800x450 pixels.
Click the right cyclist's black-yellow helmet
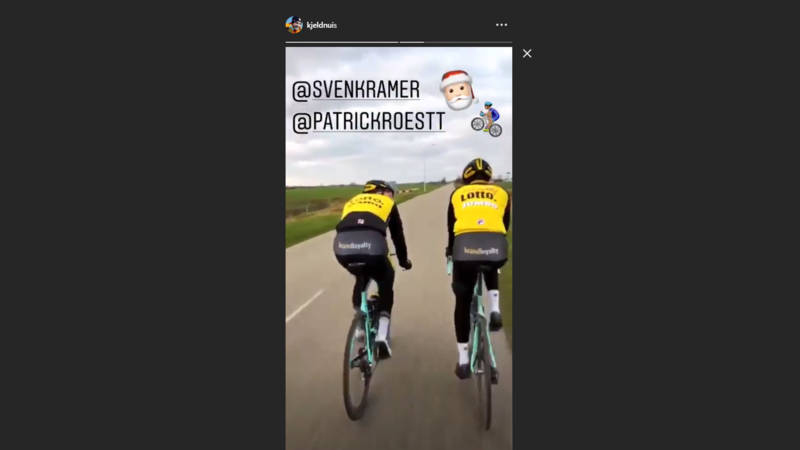click(477, 170)
